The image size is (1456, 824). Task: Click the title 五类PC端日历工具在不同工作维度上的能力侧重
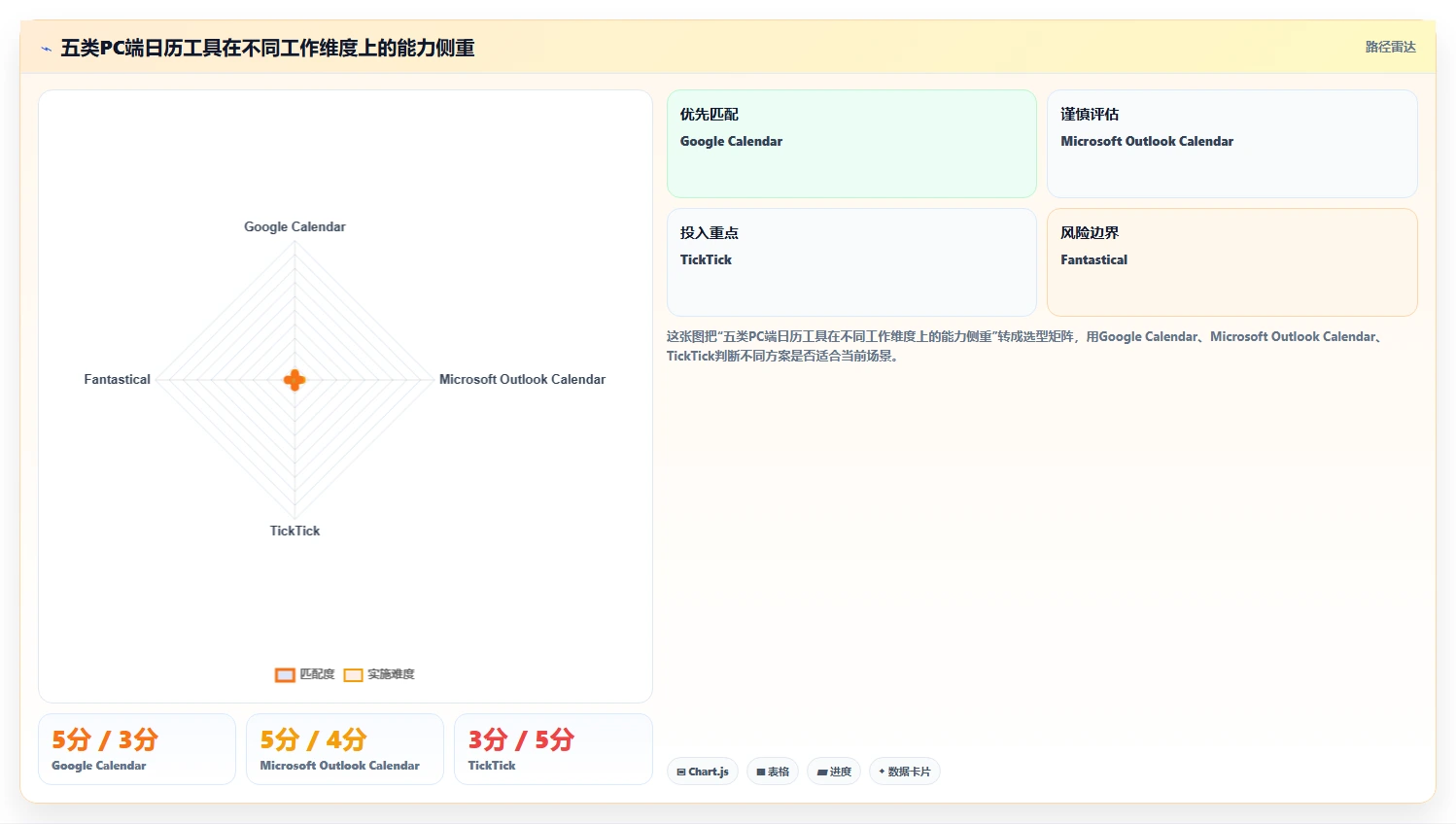coord(267,48)
